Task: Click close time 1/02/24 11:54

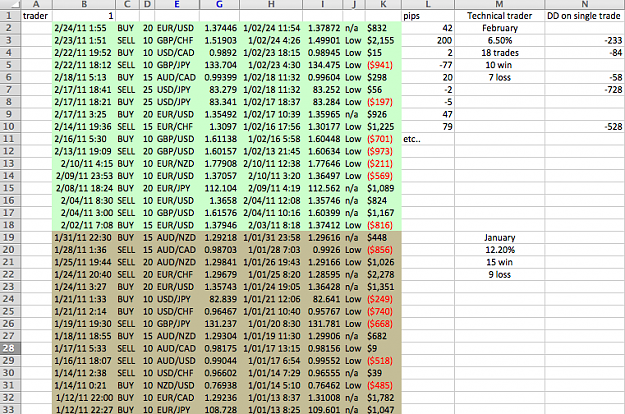Action: (x=271, y=28)
